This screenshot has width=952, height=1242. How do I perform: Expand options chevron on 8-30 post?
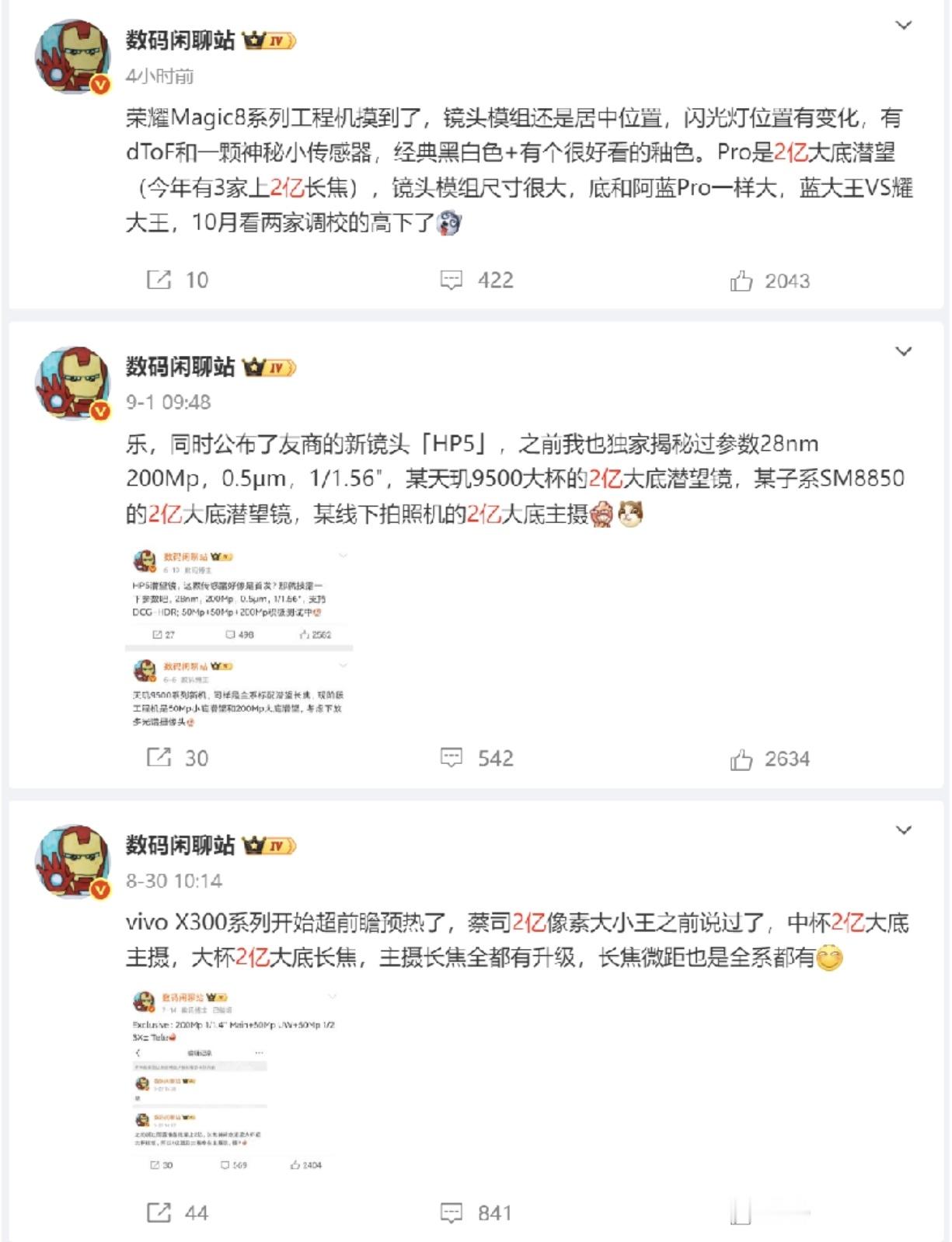pos(903,830)
